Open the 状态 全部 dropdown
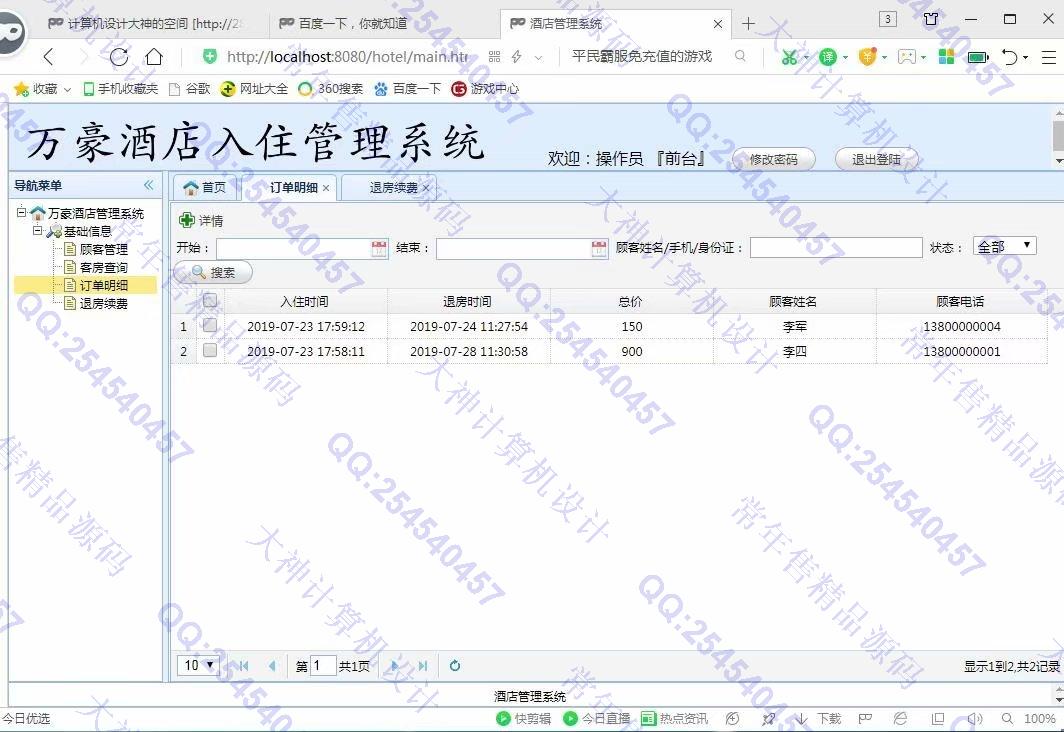The image size is (1064, 732). [1005, 246]
